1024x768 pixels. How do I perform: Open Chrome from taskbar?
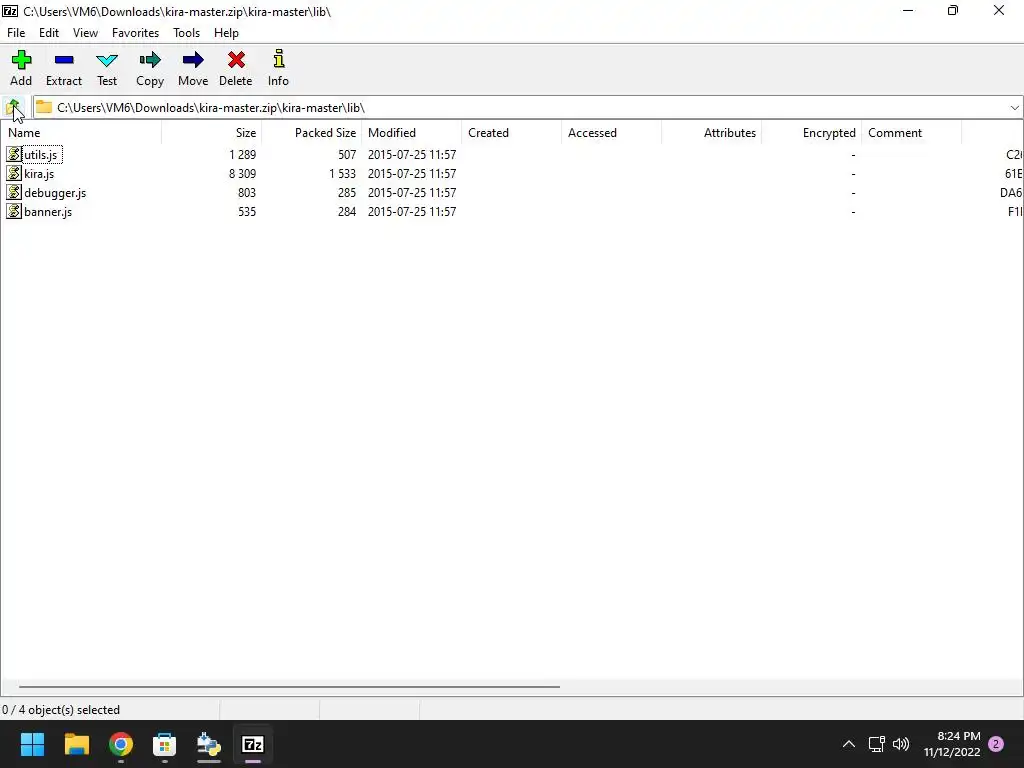pyautogui.click(x=121, y=744)
